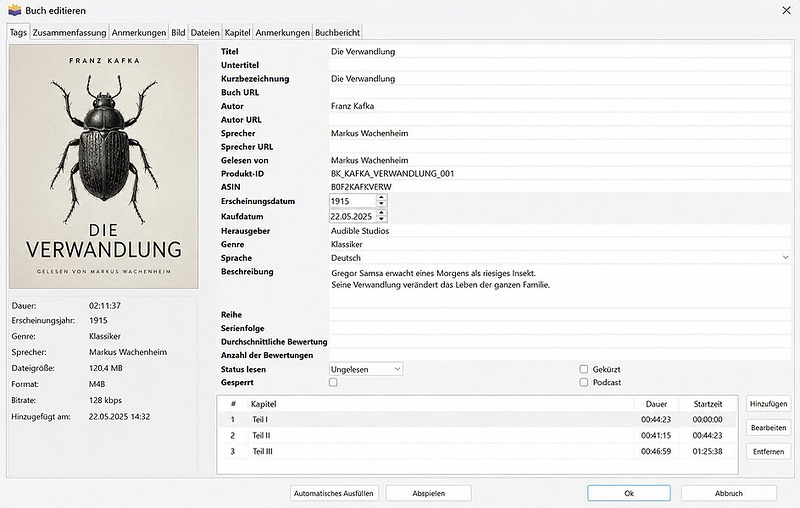Click the Produkt-ID field
Viewport: 800px width, 508px height.
[x=560, y=173]
